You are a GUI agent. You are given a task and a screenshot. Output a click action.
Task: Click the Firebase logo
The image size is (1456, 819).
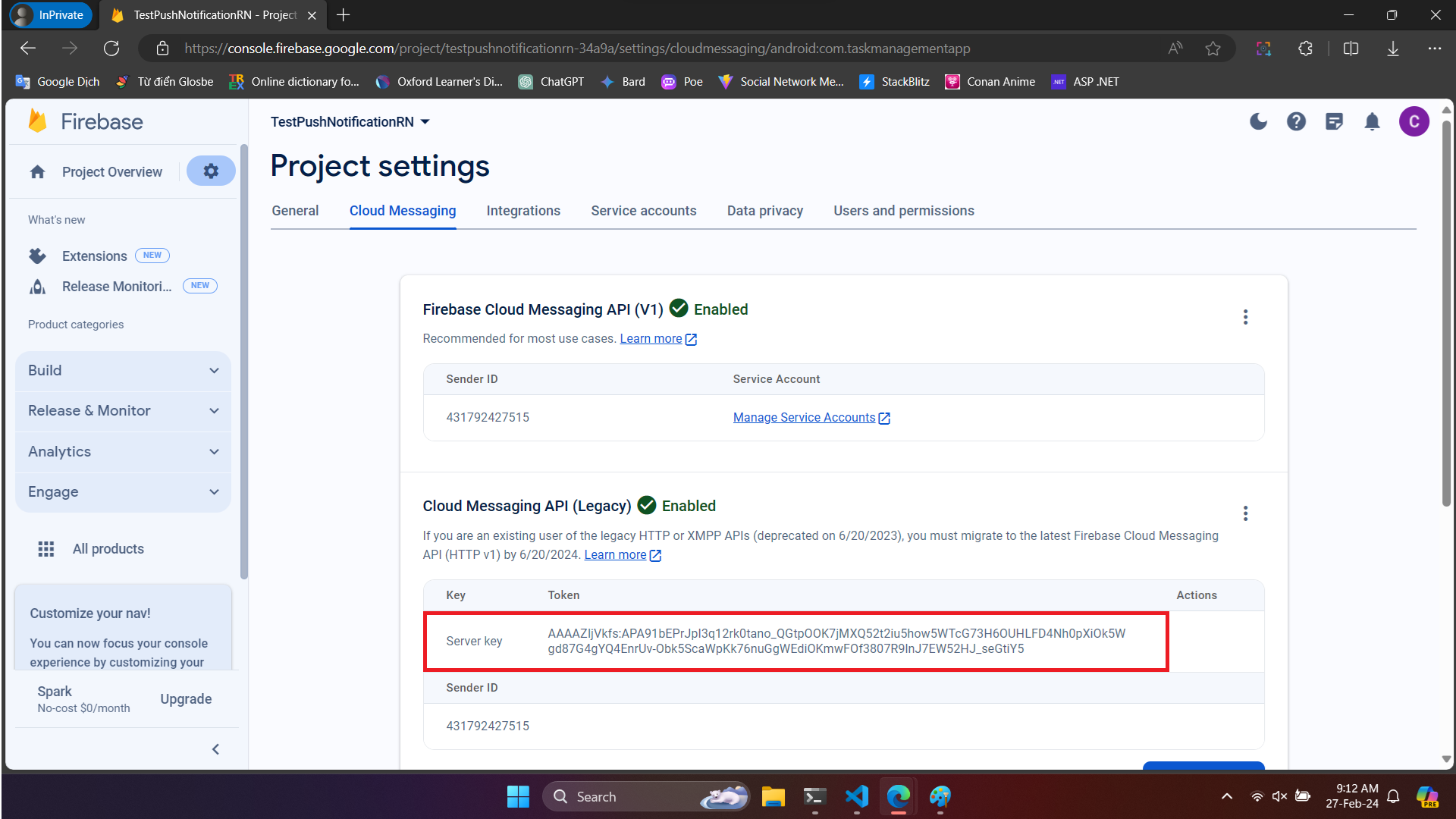click(x=85, y=121)
